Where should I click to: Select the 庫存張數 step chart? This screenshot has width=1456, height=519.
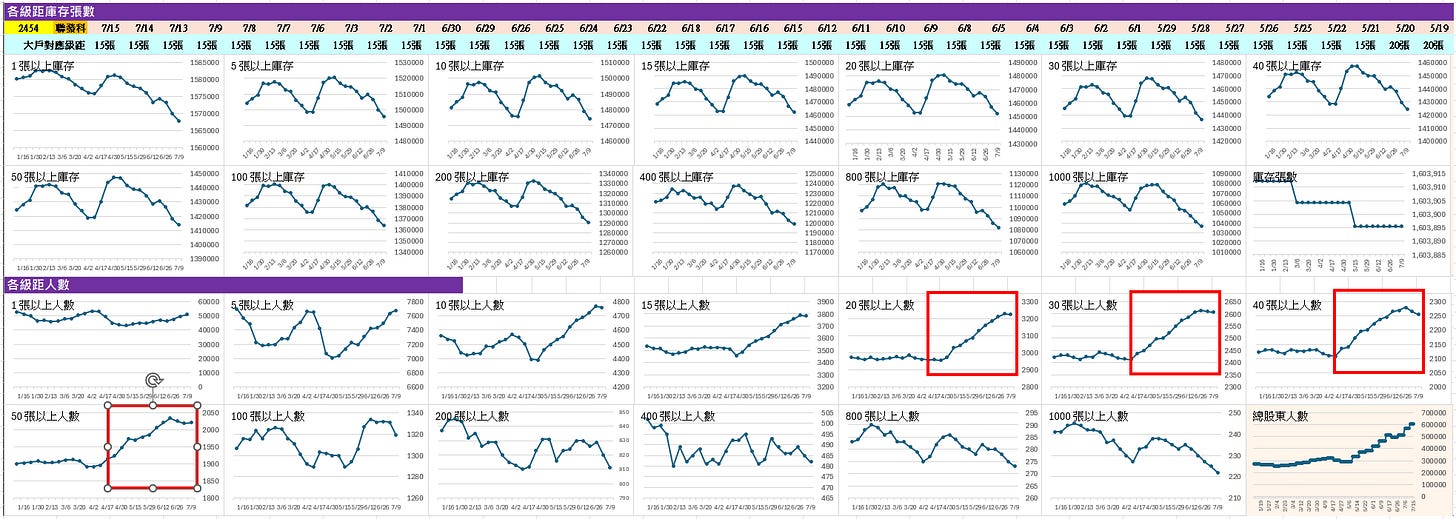click(x=1349, y=220)
